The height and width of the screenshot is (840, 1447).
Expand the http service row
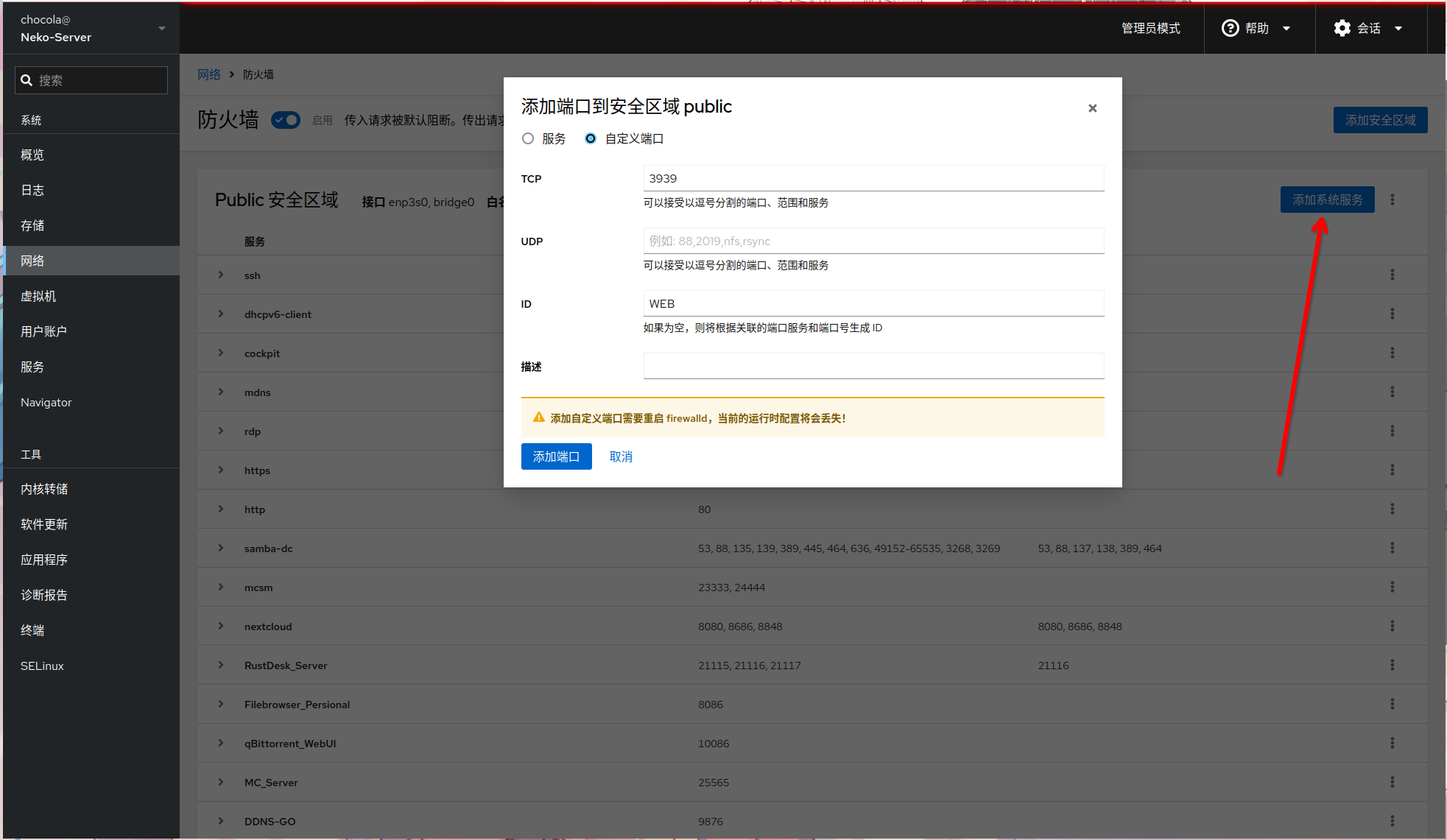(x=220, y=509)
